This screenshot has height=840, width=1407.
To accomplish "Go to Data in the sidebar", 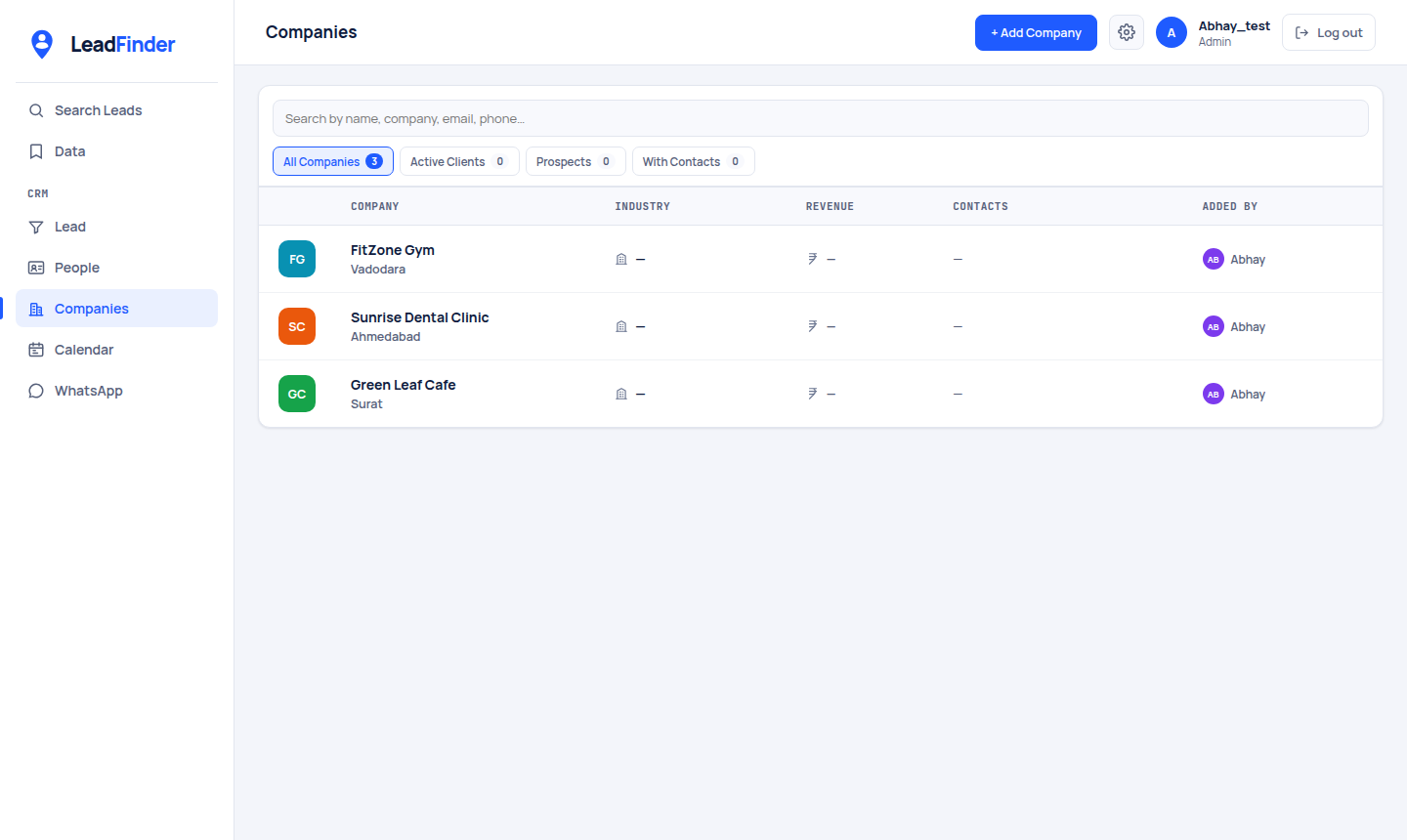I will (117, 151).
